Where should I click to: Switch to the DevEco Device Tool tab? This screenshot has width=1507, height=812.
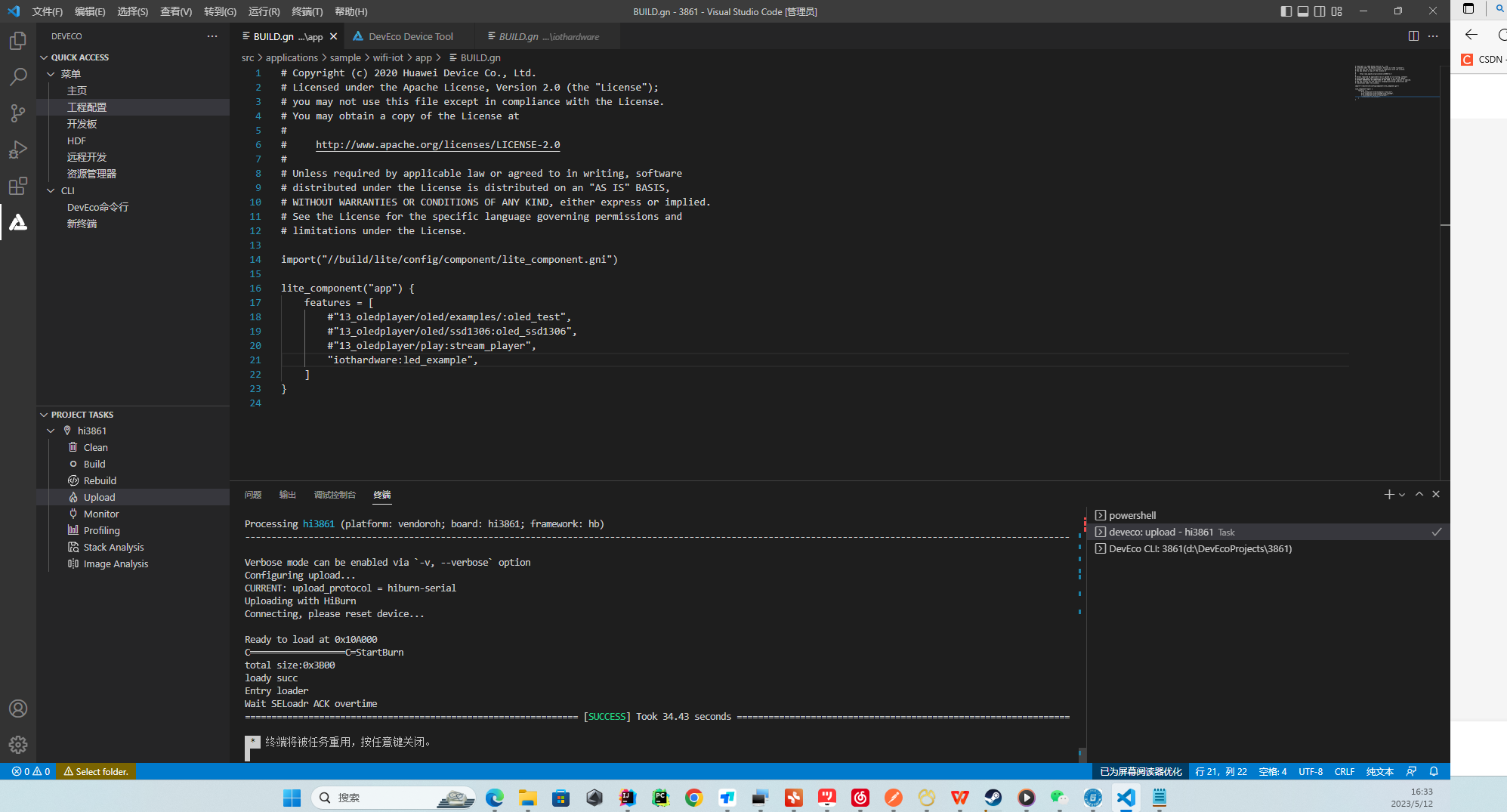coord(410,36)
